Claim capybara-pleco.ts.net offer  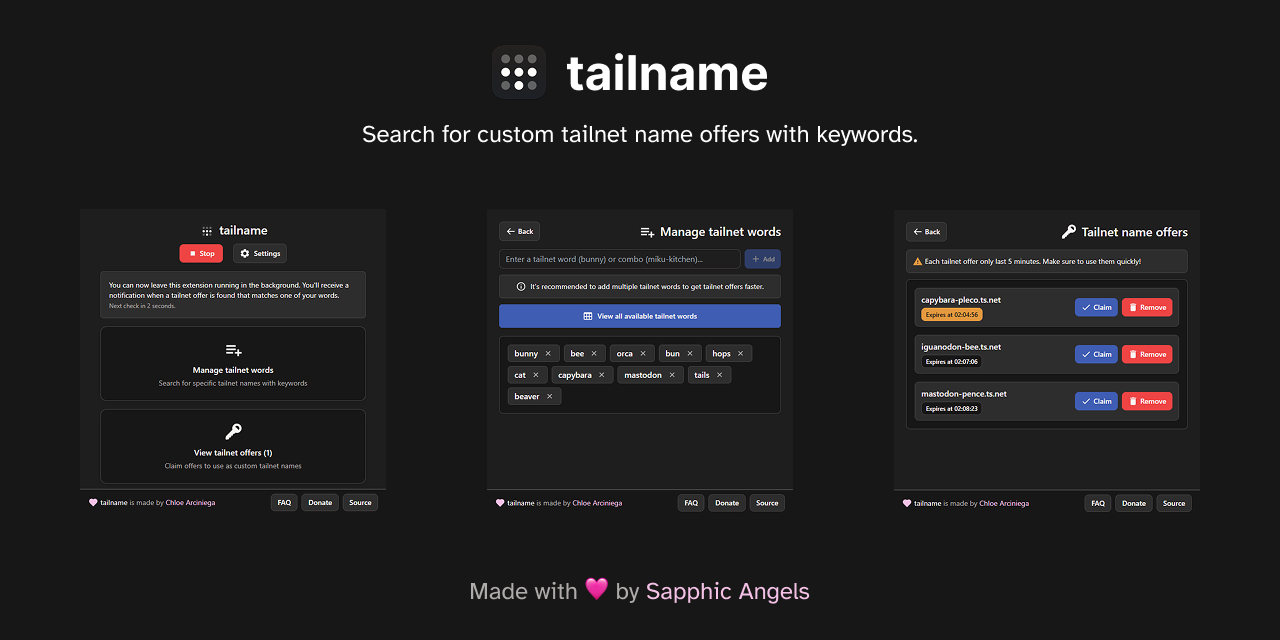(1096, 307)
